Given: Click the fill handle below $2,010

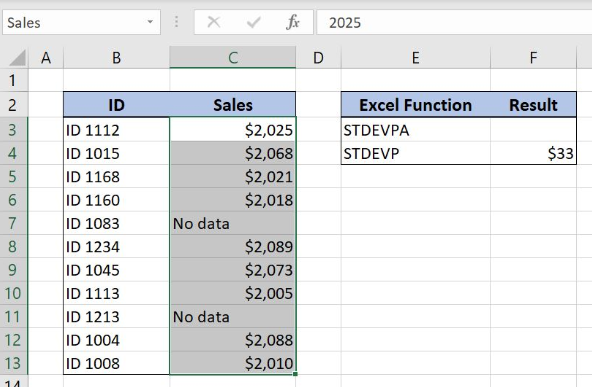Looking at the screenshot, I should (x=295, y=374).
